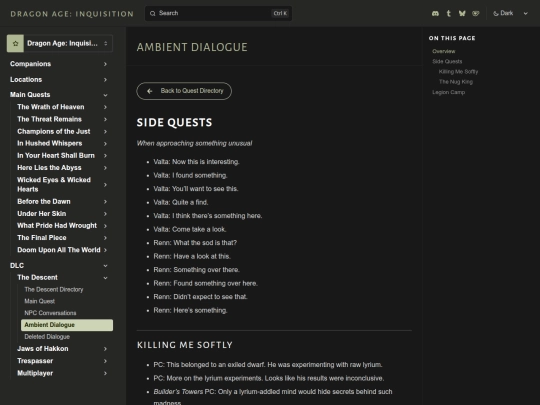Open the Main Quest page
Image resolution: width=540 pixels, height=405 pixels.
click(x=40, y=301)
